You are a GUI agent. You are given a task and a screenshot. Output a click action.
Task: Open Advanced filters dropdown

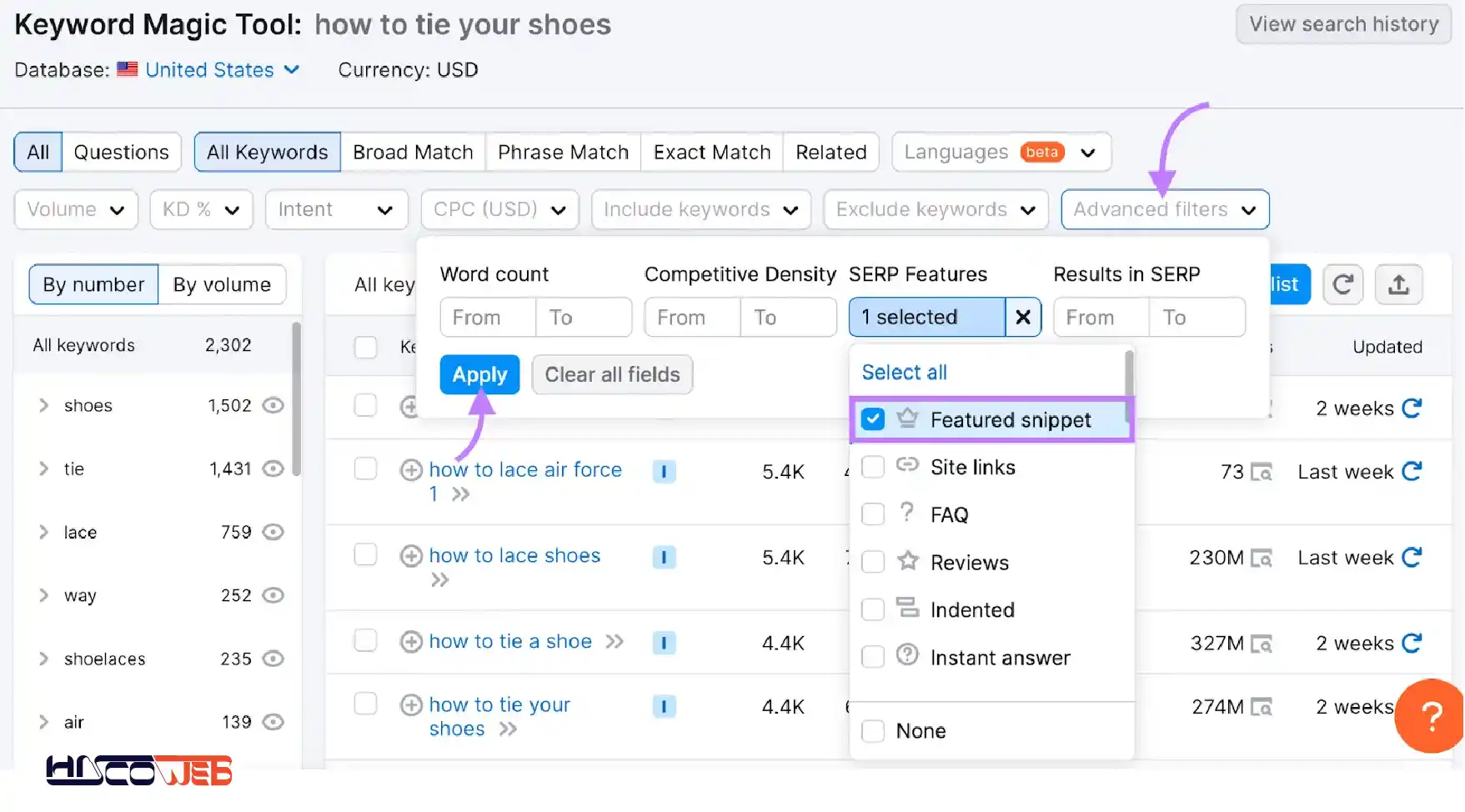tap(1165, 209)
